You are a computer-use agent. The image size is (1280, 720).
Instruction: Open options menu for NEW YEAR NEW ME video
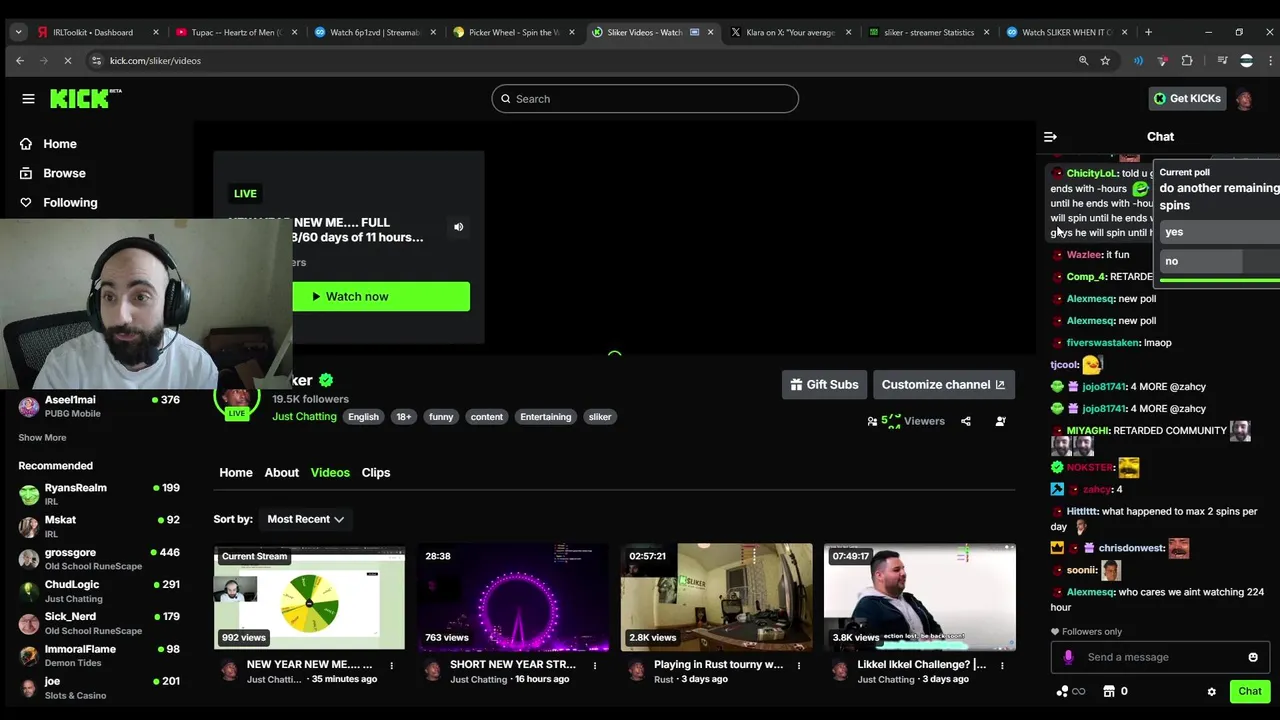(392, 665)
